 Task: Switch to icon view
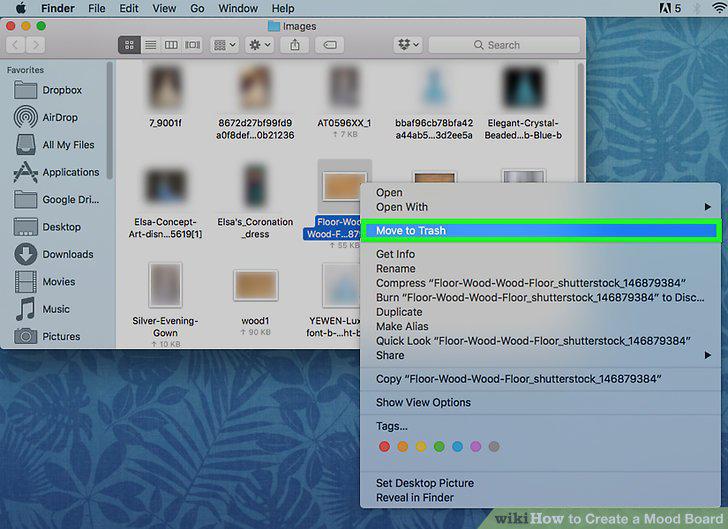point(129,45)
